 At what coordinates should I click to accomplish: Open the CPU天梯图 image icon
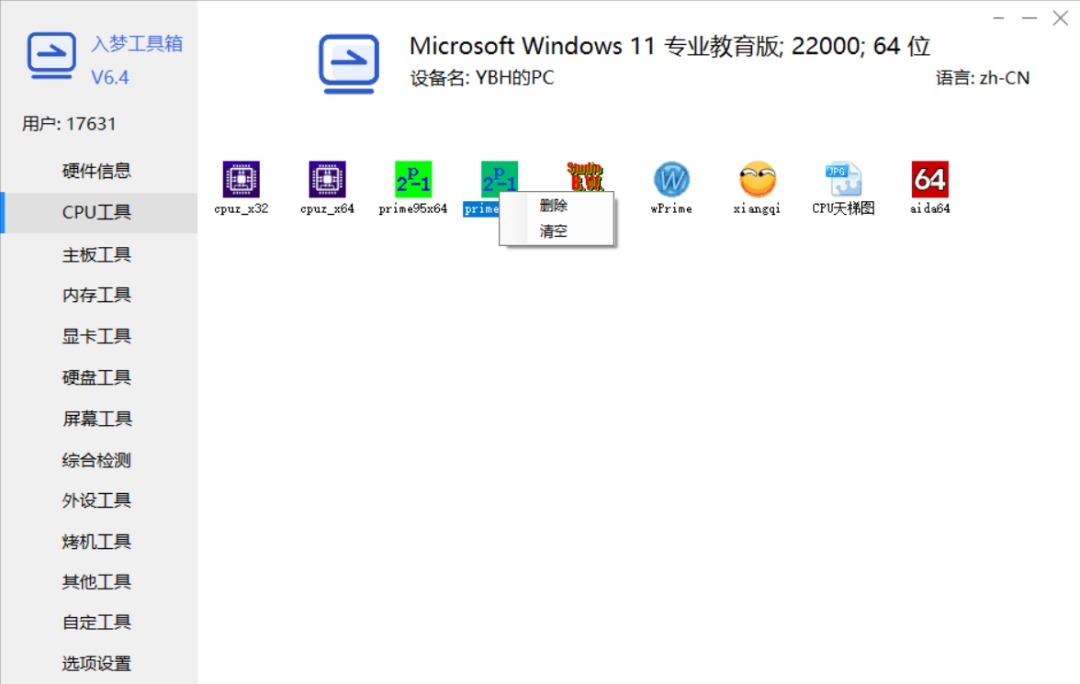point(844,179)
